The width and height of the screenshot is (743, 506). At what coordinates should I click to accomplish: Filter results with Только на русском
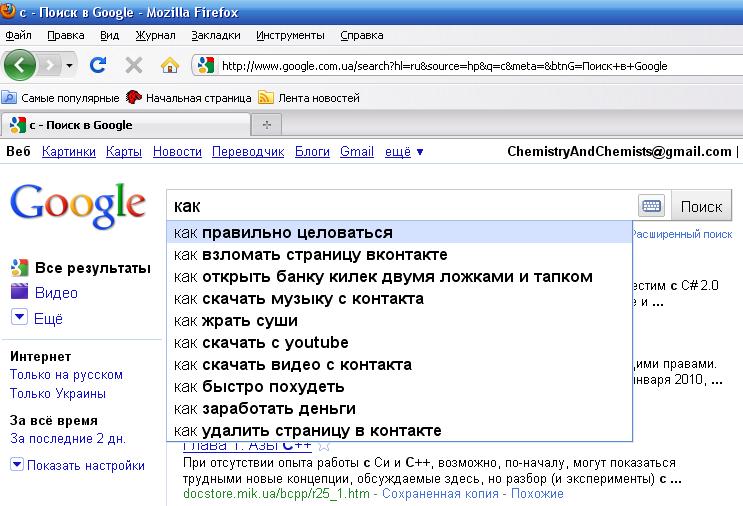tap(66, 375)
